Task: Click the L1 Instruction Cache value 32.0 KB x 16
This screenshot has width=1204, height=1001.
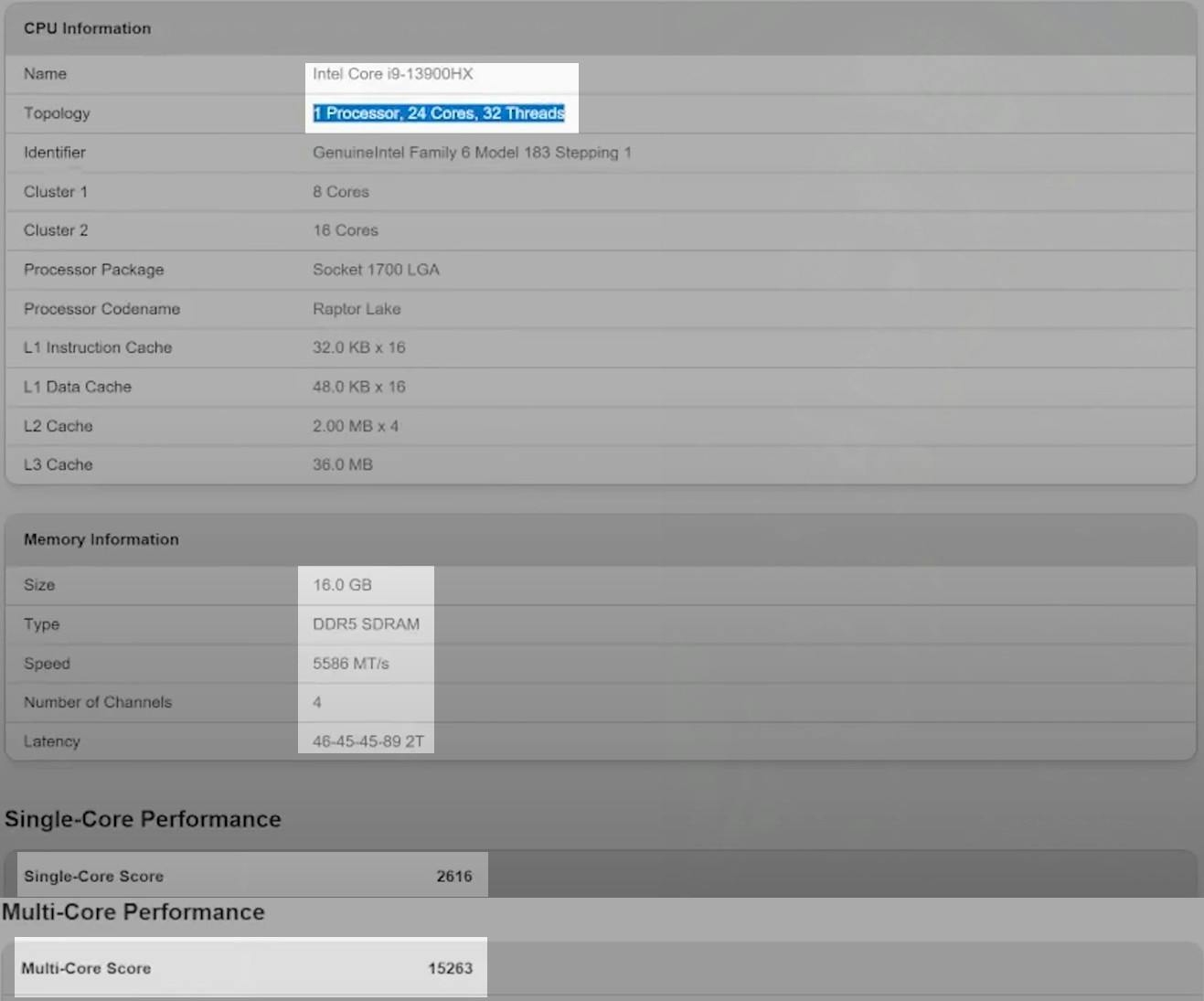Action: 359,347
